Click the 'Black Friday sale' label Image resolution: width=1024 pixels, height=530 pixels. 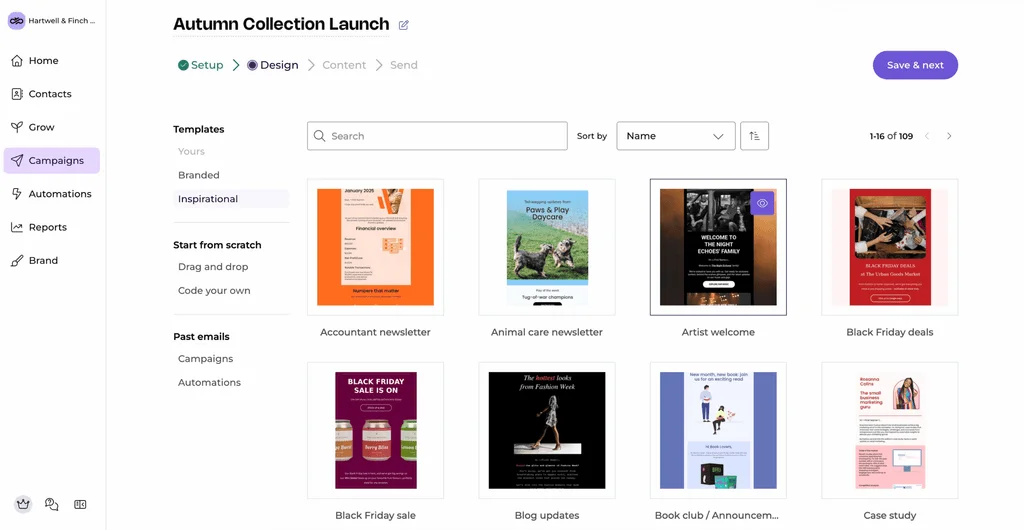[376, 516]
